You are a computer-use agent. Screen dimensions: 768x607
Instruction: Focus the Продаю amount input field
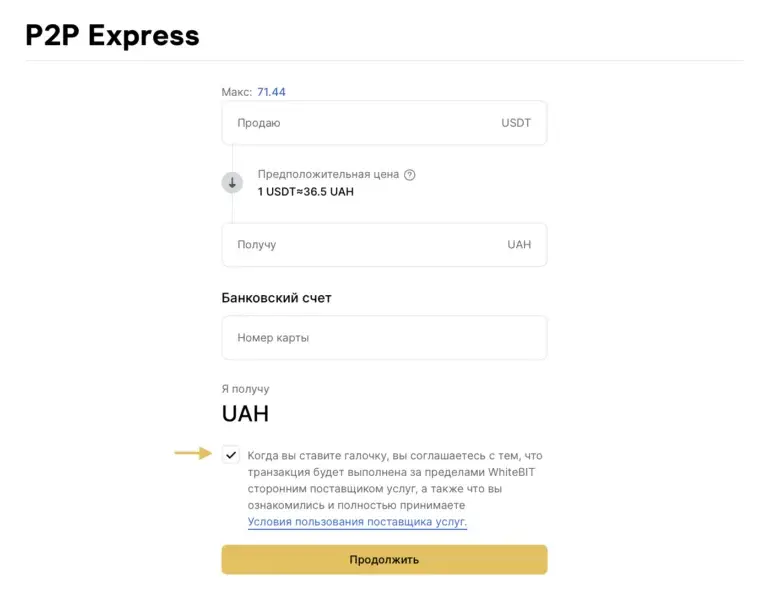(360, 123)
